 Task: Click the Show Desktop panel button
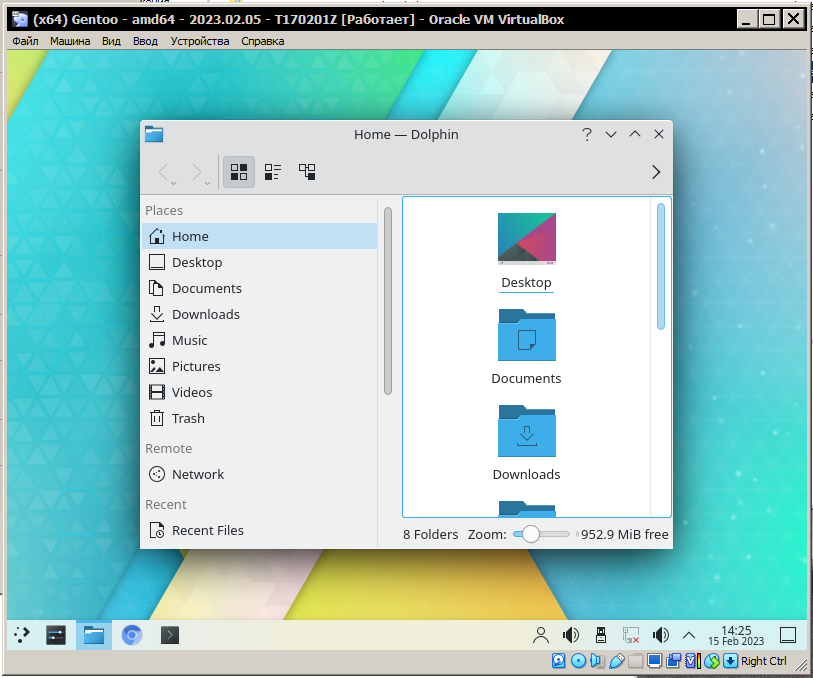[x=788, y=635]
